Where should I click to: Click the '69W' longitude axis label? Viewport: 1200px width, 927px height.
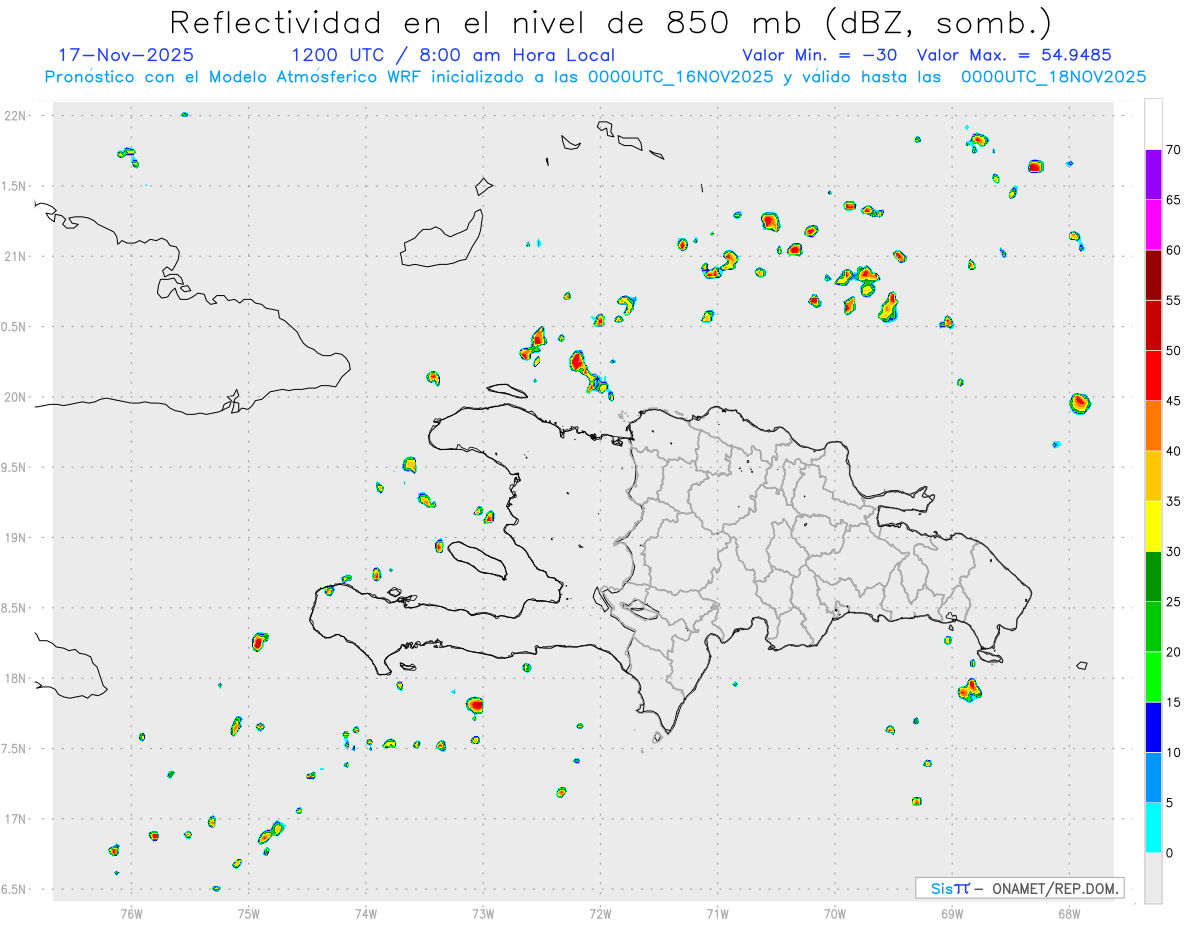coord(952,913)
